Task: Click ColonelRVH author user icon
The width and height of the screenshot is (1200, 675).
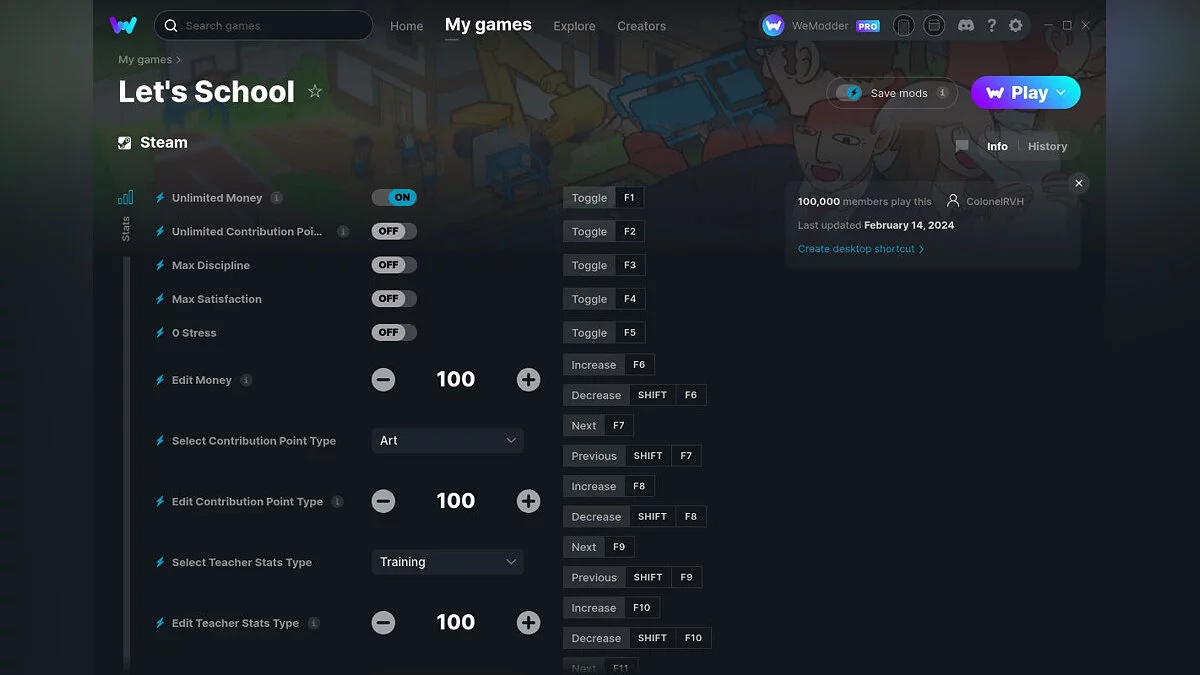Action: [953, 201]
